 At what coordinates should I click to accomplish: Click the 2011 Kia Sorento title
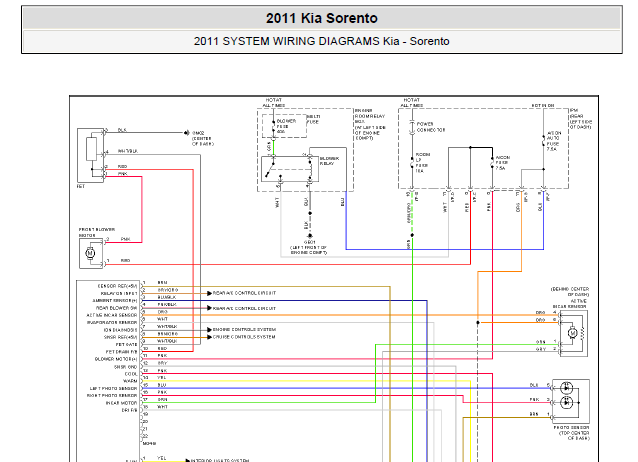tap(321, 18)
